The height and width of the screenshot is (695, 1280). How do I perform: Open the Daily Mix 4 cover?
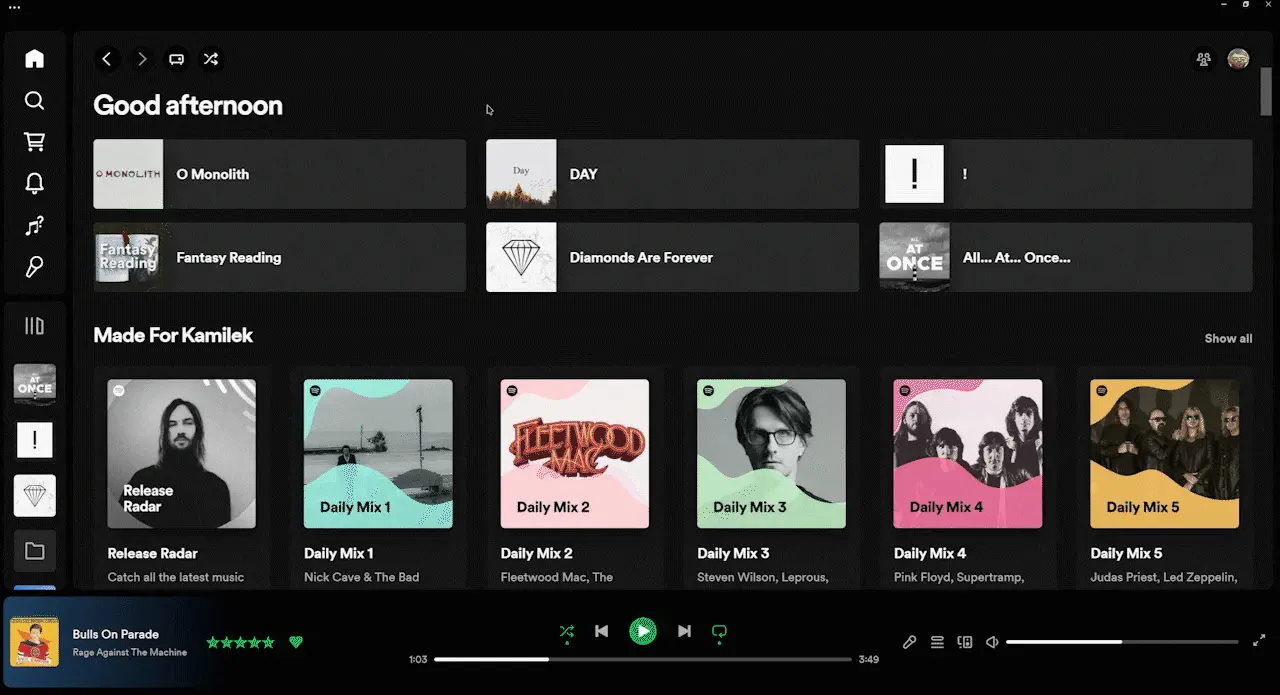(x=968, y=453)
